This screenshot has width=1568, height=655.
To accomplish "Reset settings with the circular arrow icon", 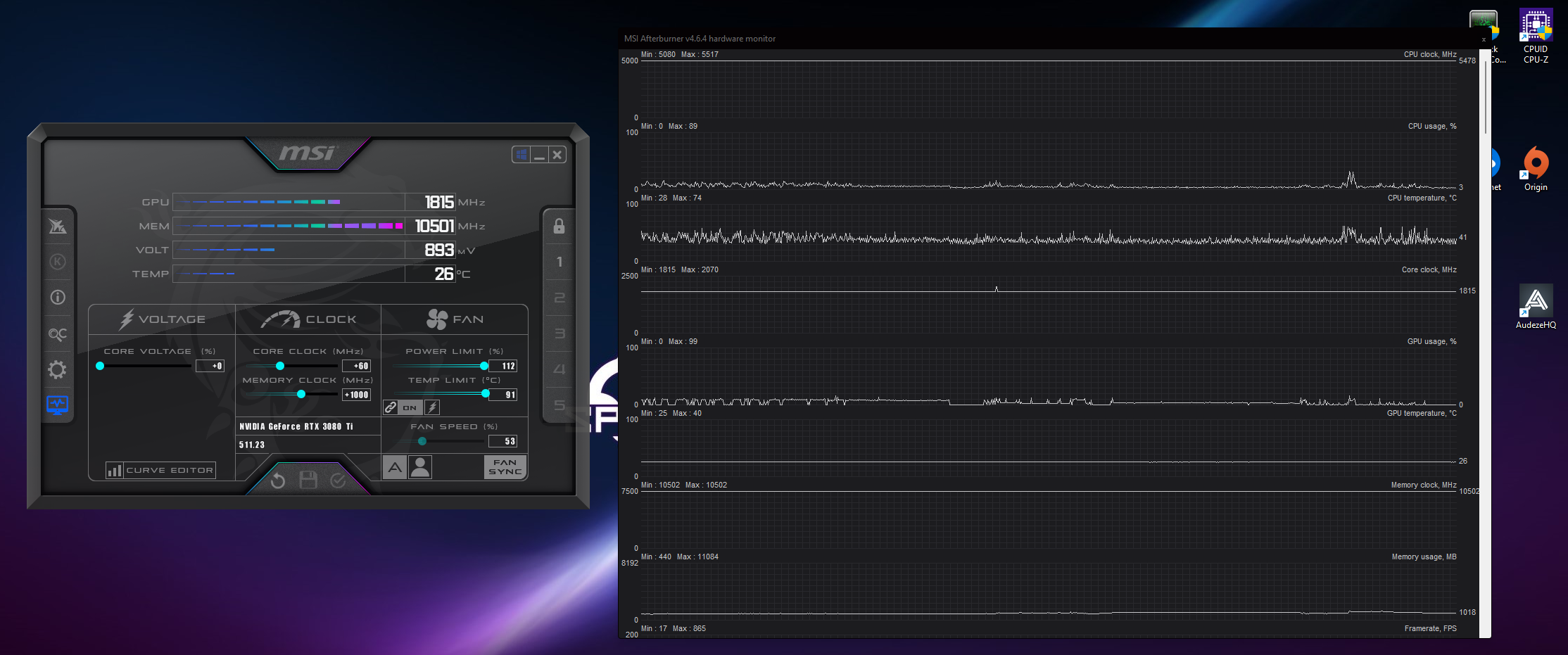I will point(278,480).
